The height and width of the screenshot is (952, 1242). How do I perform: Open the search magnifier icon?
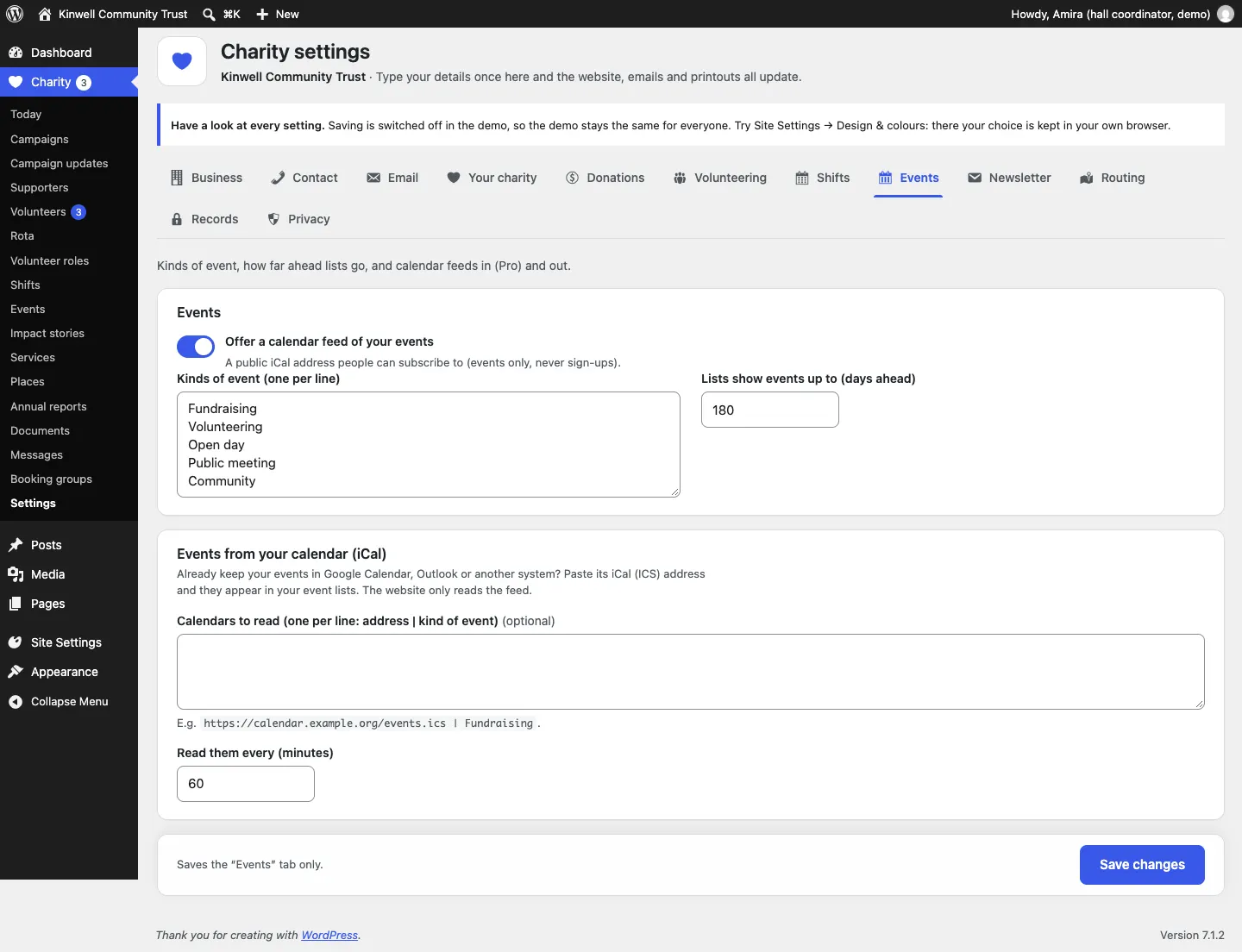(209, 14)
